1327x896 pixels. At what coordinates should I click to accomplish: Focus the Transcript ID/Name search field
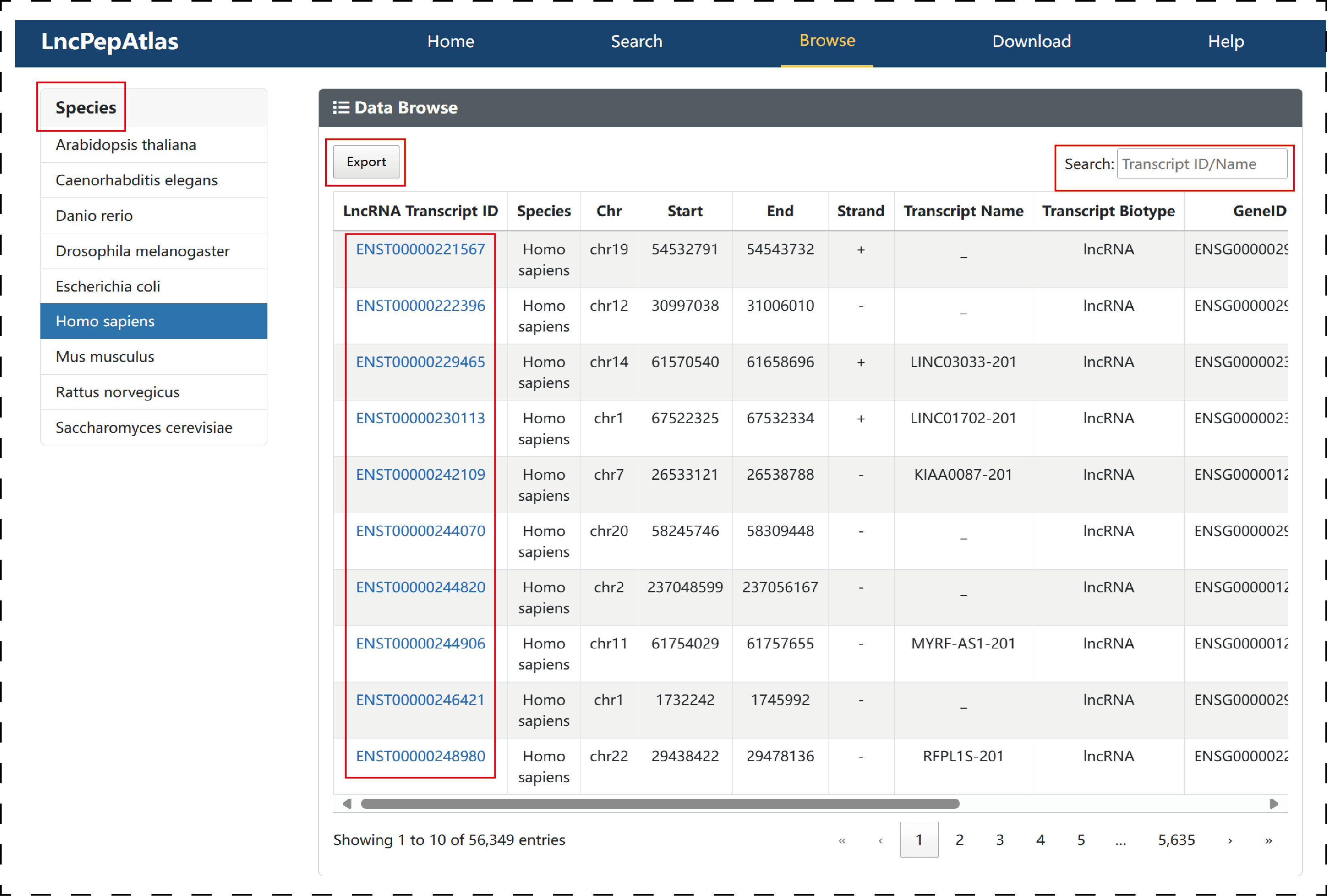[1201, 164]
